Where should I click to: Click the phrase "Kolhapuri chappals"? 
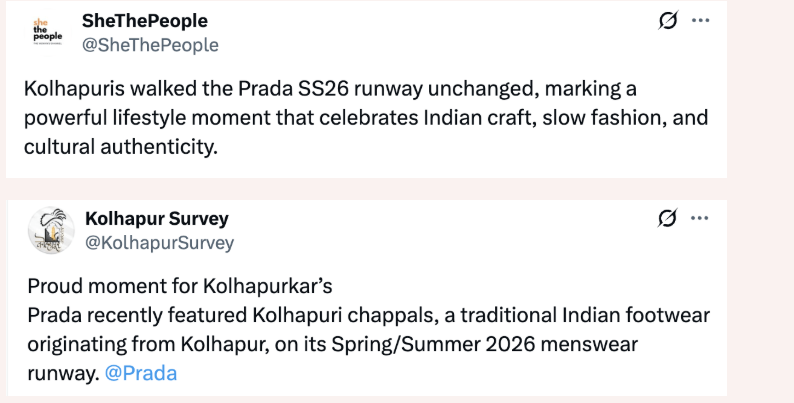pyautogui.click(x=354, y=315)
